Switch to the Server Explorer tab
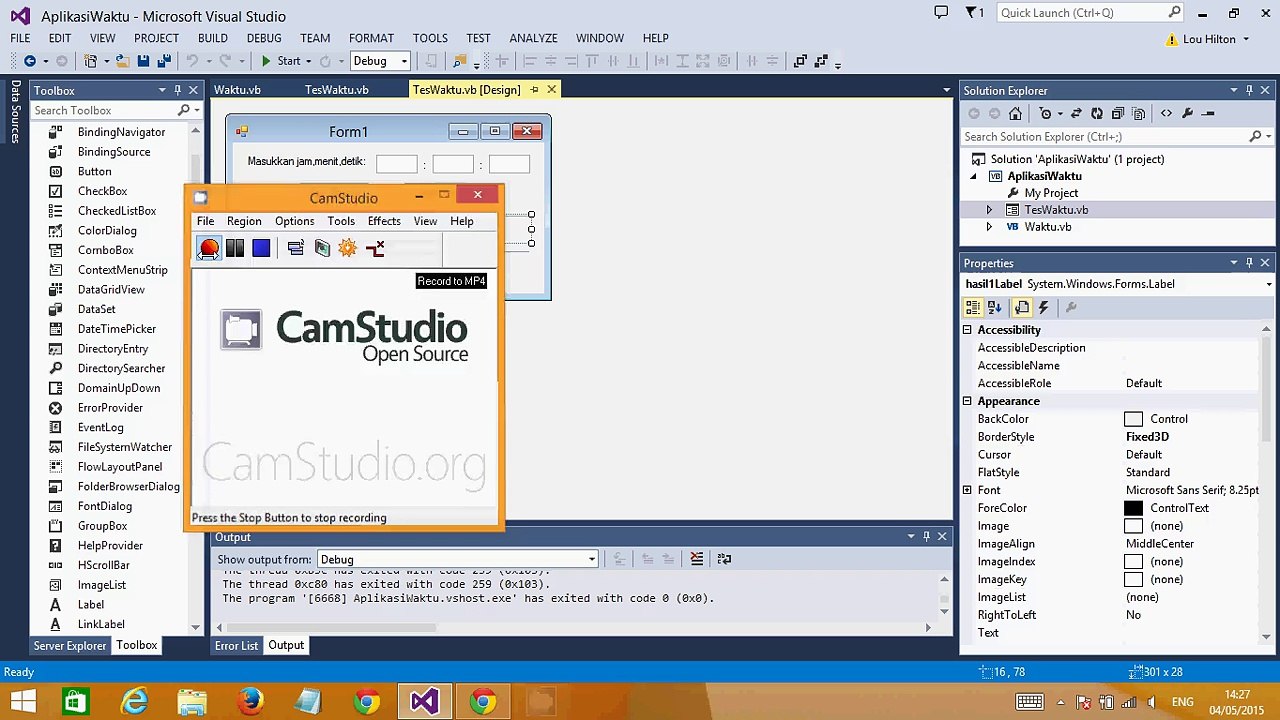 click(70, 645)
